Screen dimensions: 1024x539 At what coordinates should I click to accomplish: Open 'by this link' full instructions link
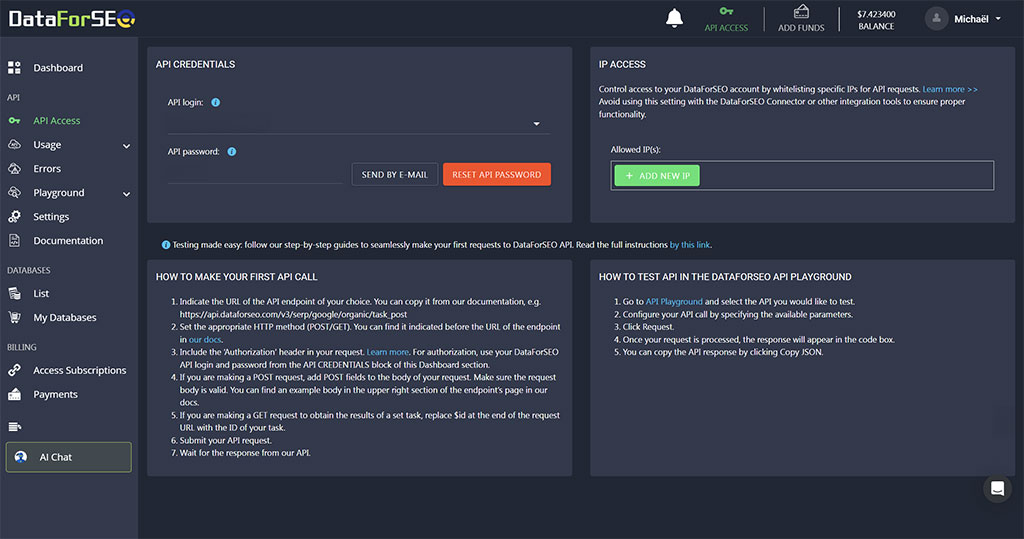coord(690,245)
